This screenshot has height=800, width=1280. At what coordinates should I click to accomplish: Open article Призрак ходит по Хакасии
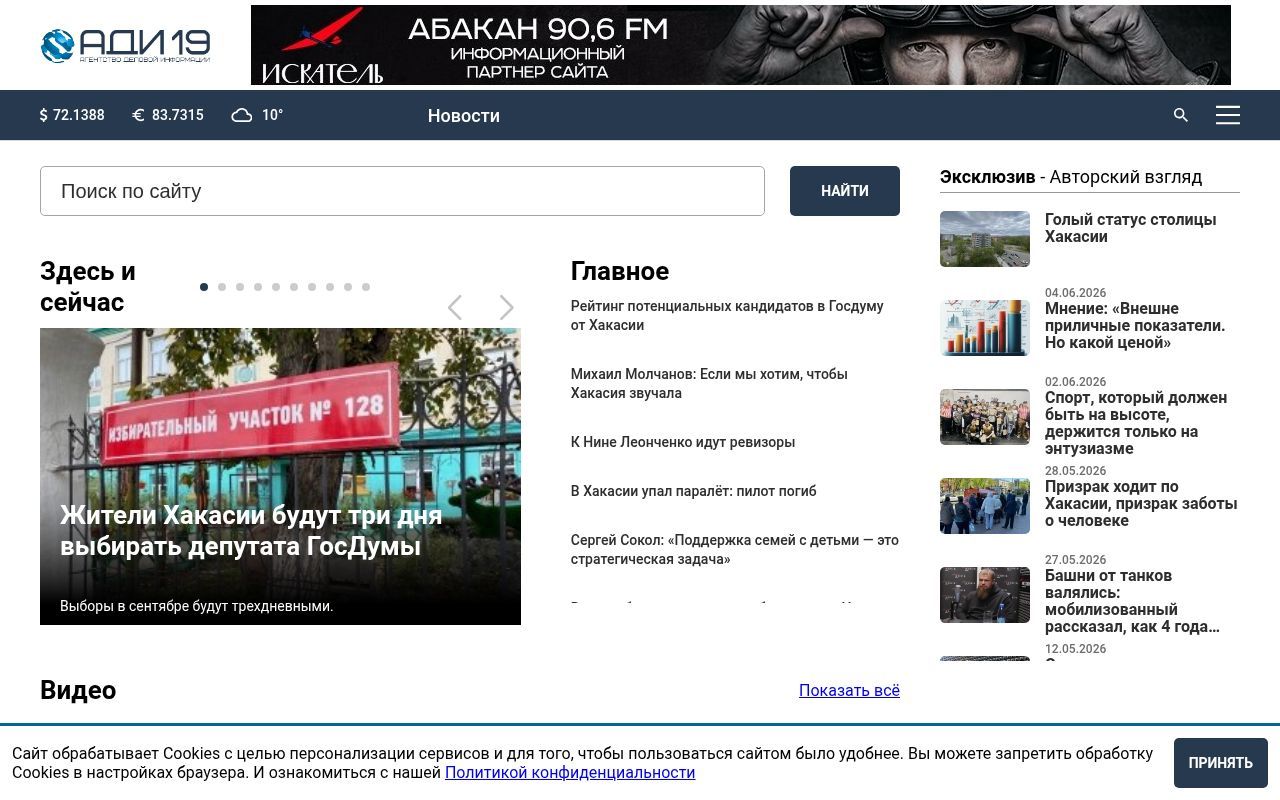tap(1141, 504)
